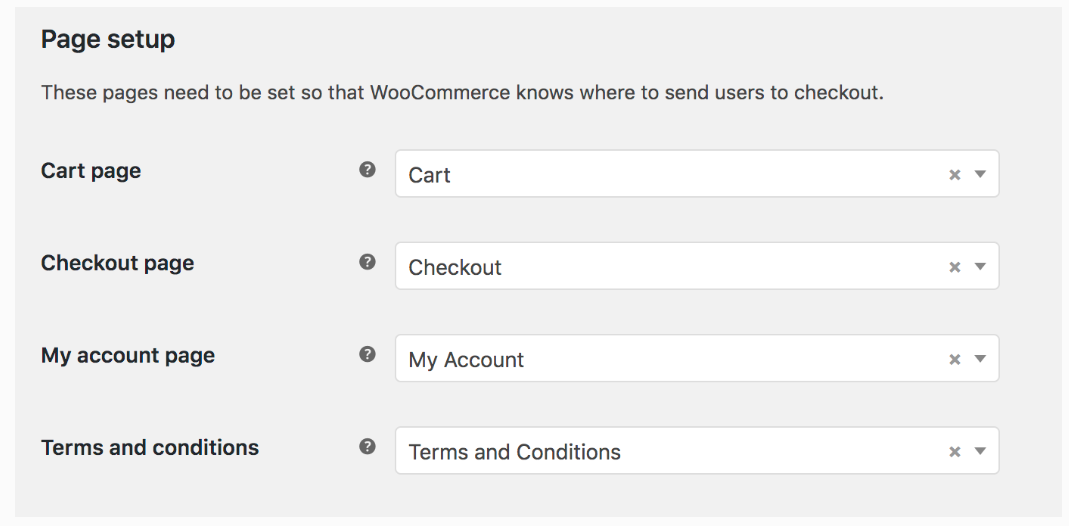Click the selected 'Cart' value text

(430, 175)
